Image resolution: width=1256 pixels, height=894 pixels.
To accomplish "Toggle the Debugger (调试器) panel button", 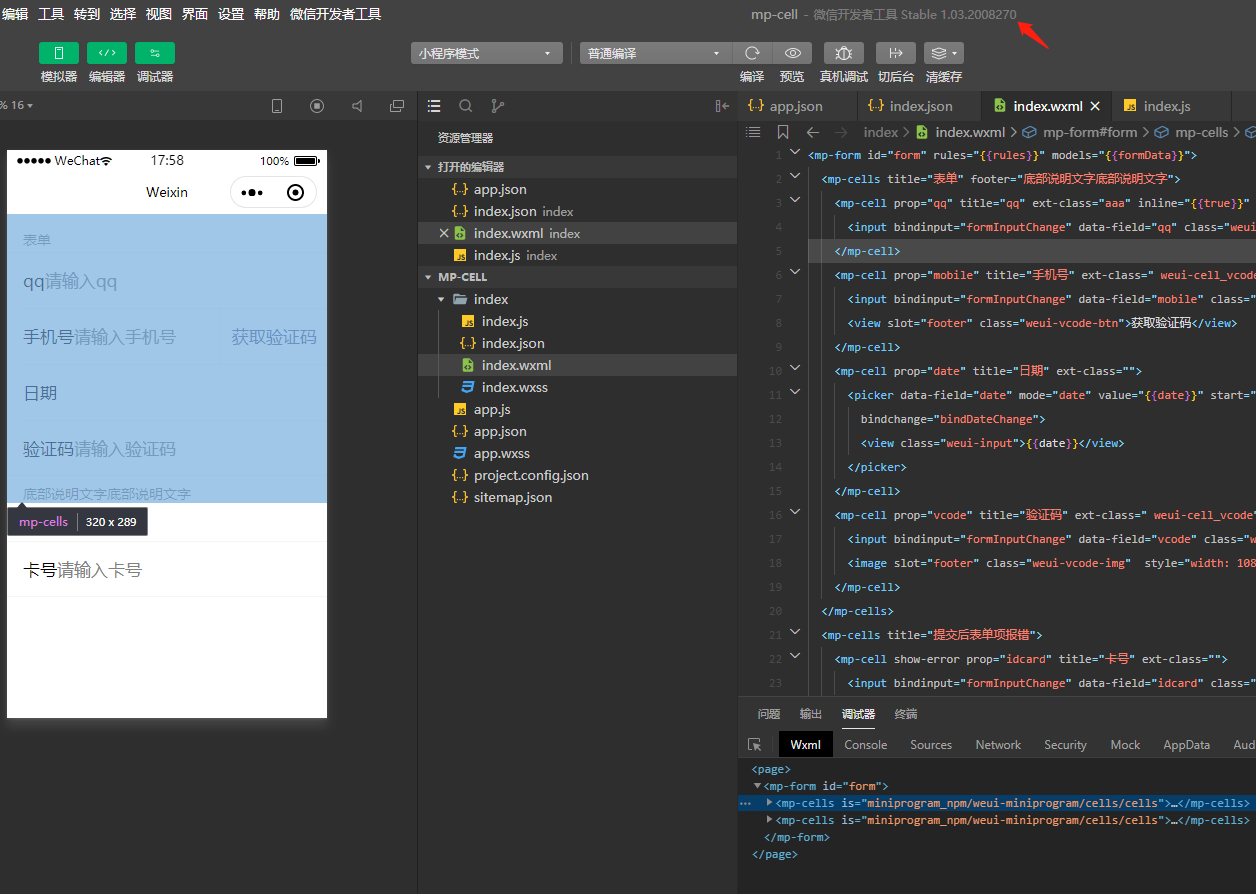I will [x=155, y=53].
